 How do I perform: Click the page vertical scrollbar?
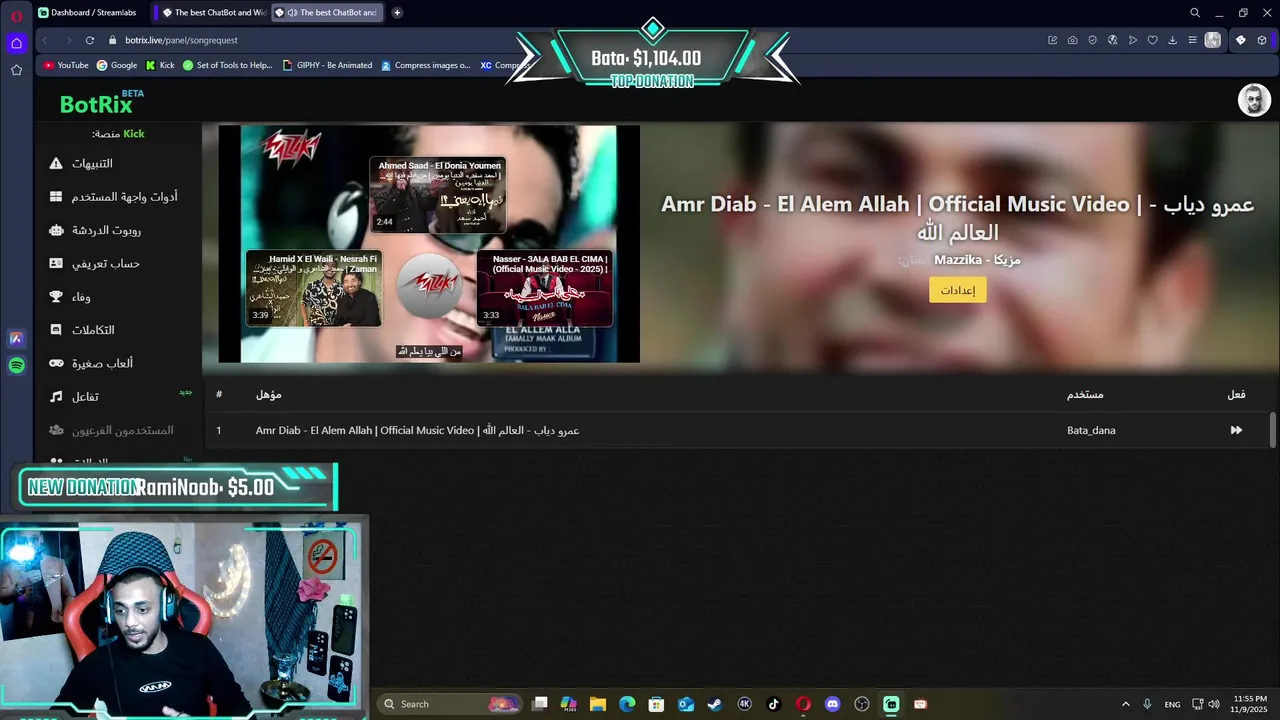pyautogui.click(x=1273, y=430)
